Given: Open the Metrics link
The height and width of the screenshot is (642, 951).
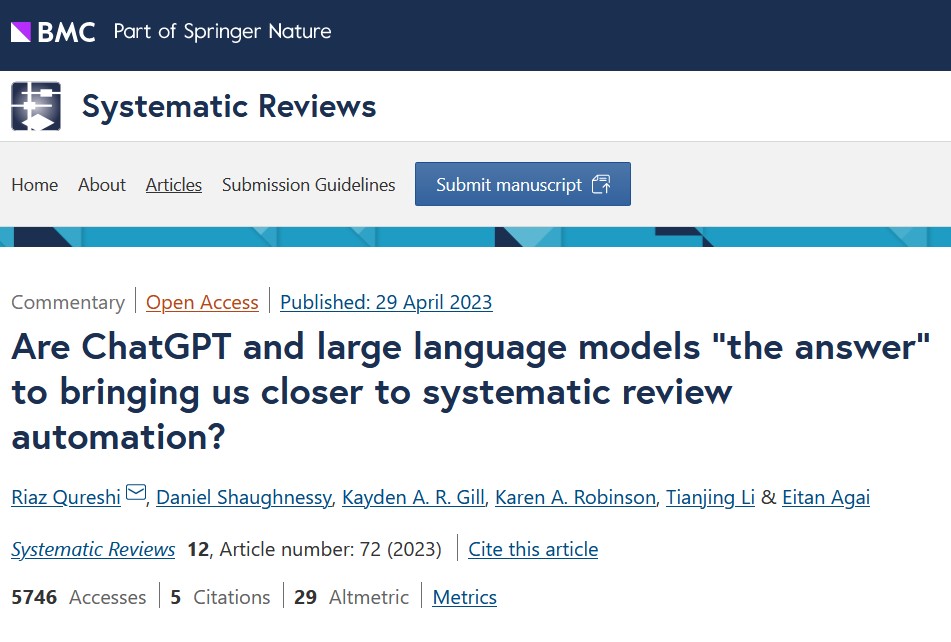Looking at the screenshot, I should [x=465, y=597].
